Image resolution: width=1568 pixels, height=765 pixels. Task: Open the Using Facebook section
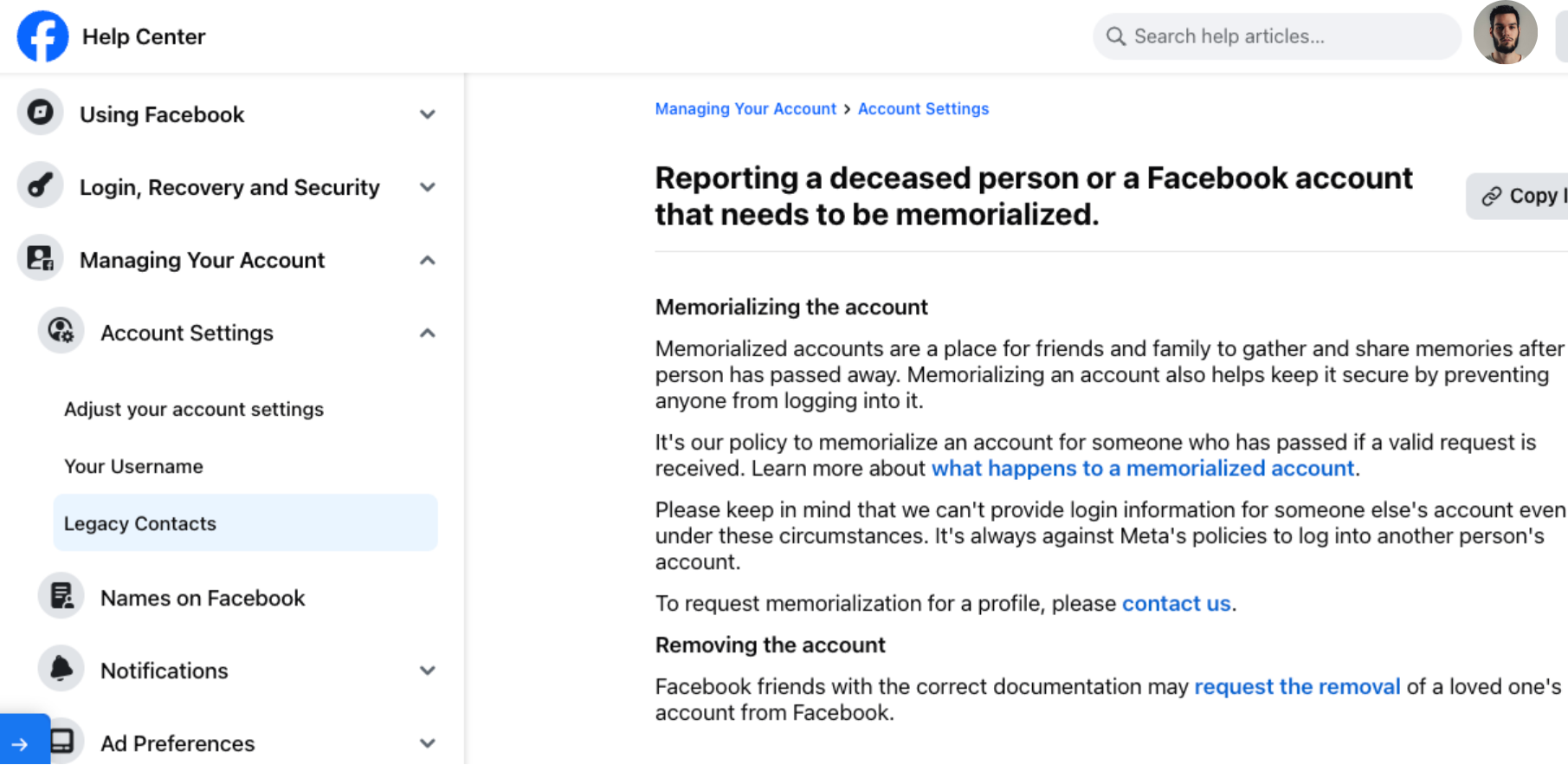point(162,114)
